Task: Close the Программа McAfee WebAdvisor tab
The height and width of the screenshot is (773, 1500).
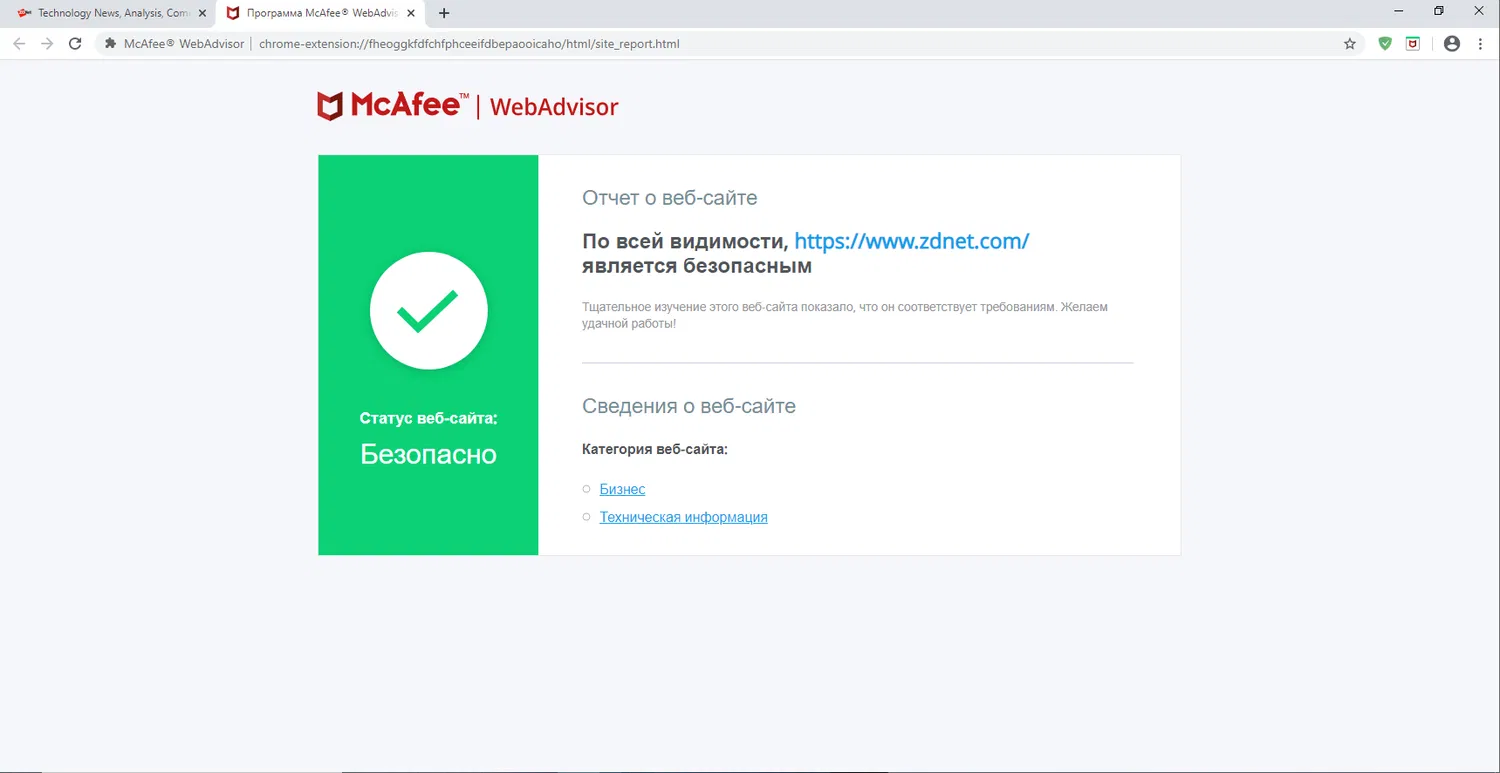Action: pos(411,13)
